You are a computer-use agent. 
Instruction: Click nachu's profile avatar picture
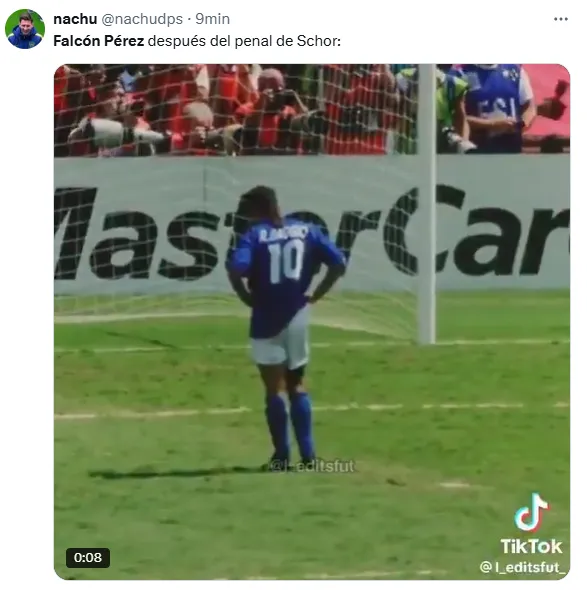point(25,29)
